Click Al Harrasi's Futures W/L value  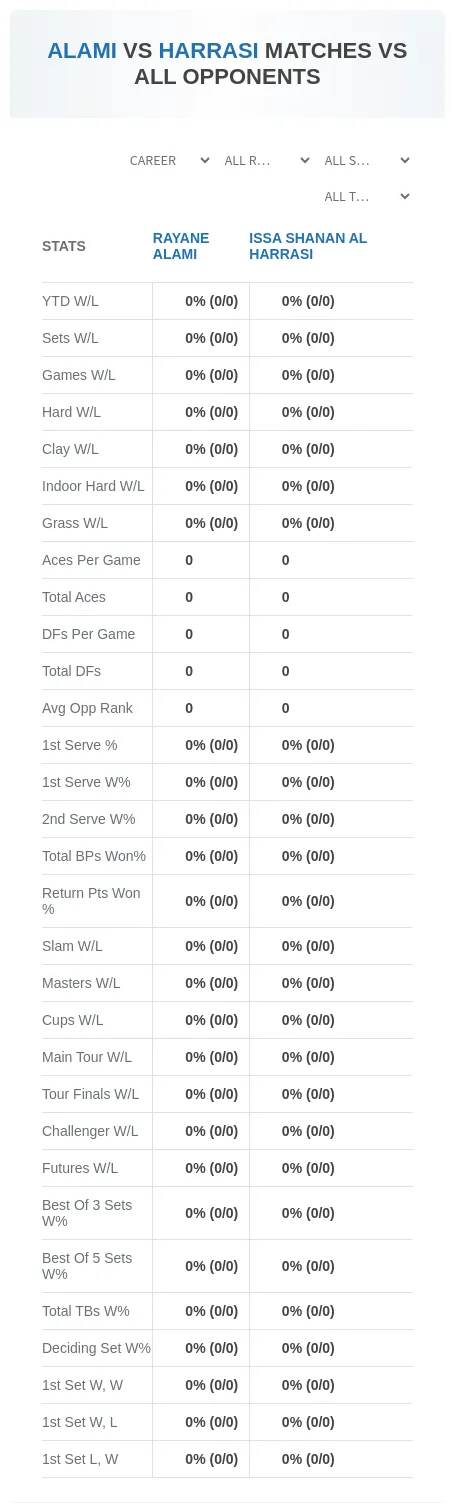(x=308, y=1168)
